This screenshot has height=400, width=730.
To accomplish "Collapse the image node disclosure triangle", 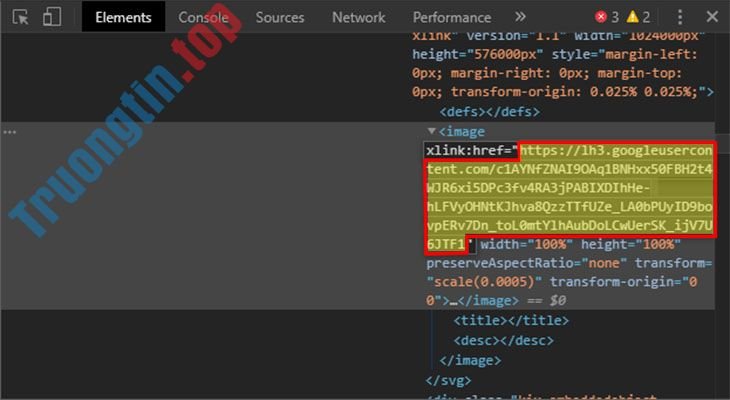I will (x=432, y=131).
